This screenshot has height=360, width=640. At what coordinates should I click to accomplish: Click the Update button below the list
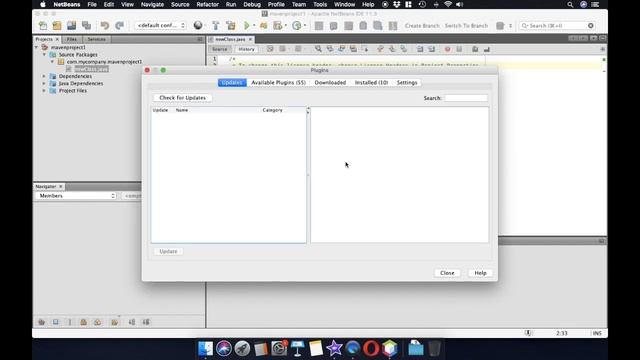168,251
